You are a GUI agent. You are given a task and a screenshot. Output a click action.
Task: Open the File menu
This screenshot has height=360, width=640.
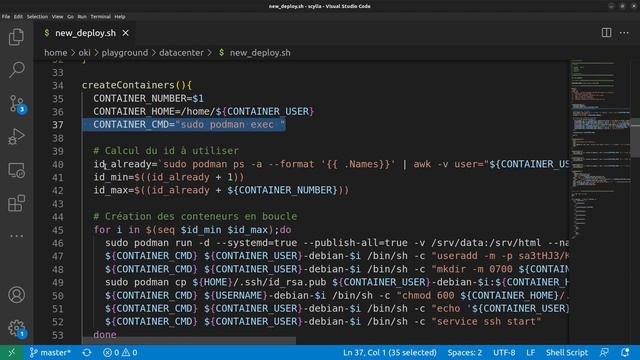click(x=6, y=17)
